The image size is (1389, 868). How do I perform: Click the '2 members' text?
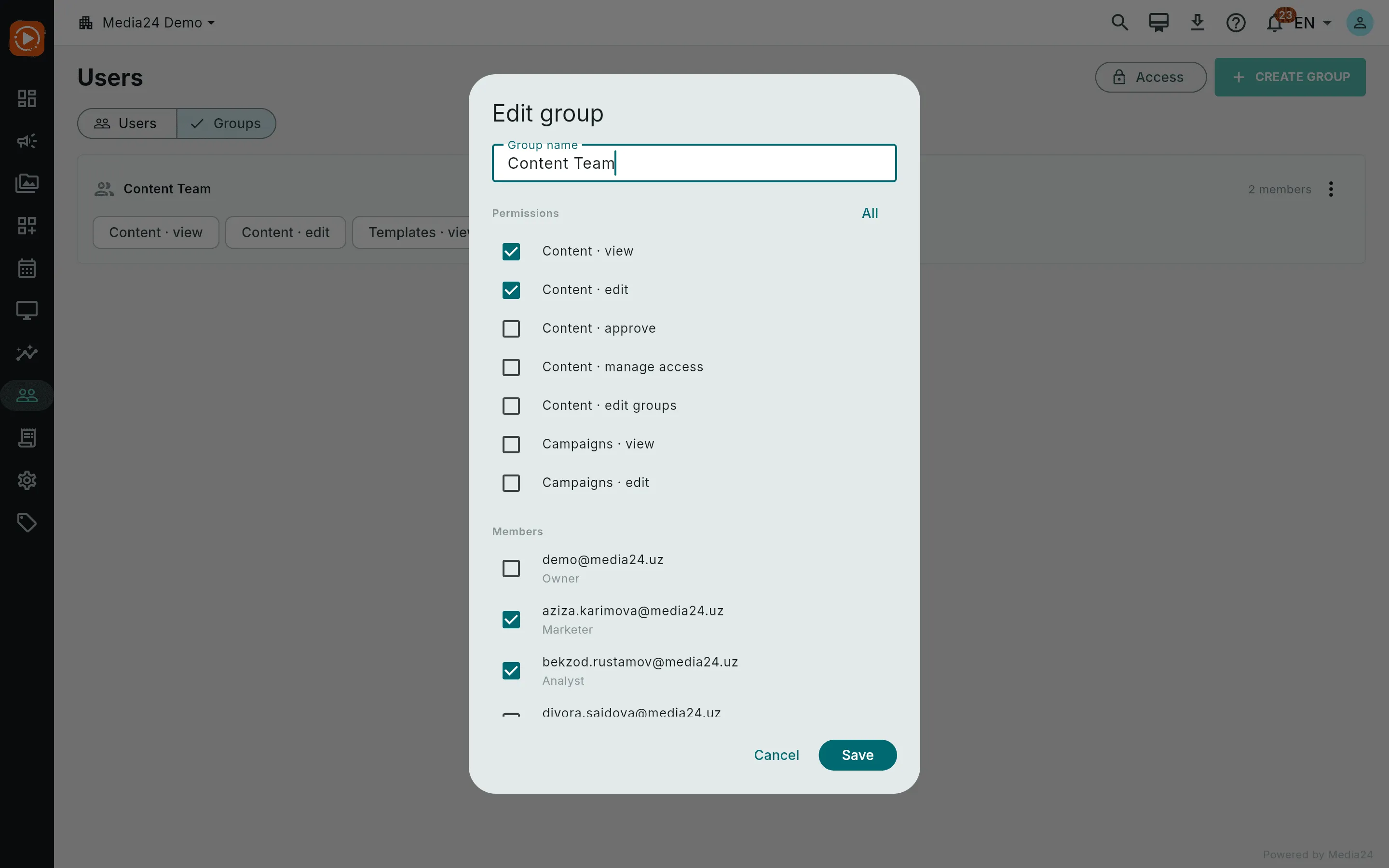pyautogui.click(x=1280, y=190)
